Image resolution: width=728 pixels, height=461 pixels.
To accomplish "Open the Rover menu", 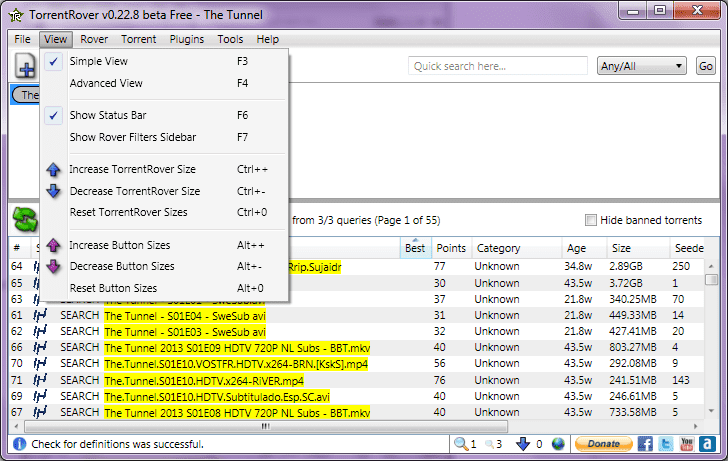I will click(x=94, y=39).
